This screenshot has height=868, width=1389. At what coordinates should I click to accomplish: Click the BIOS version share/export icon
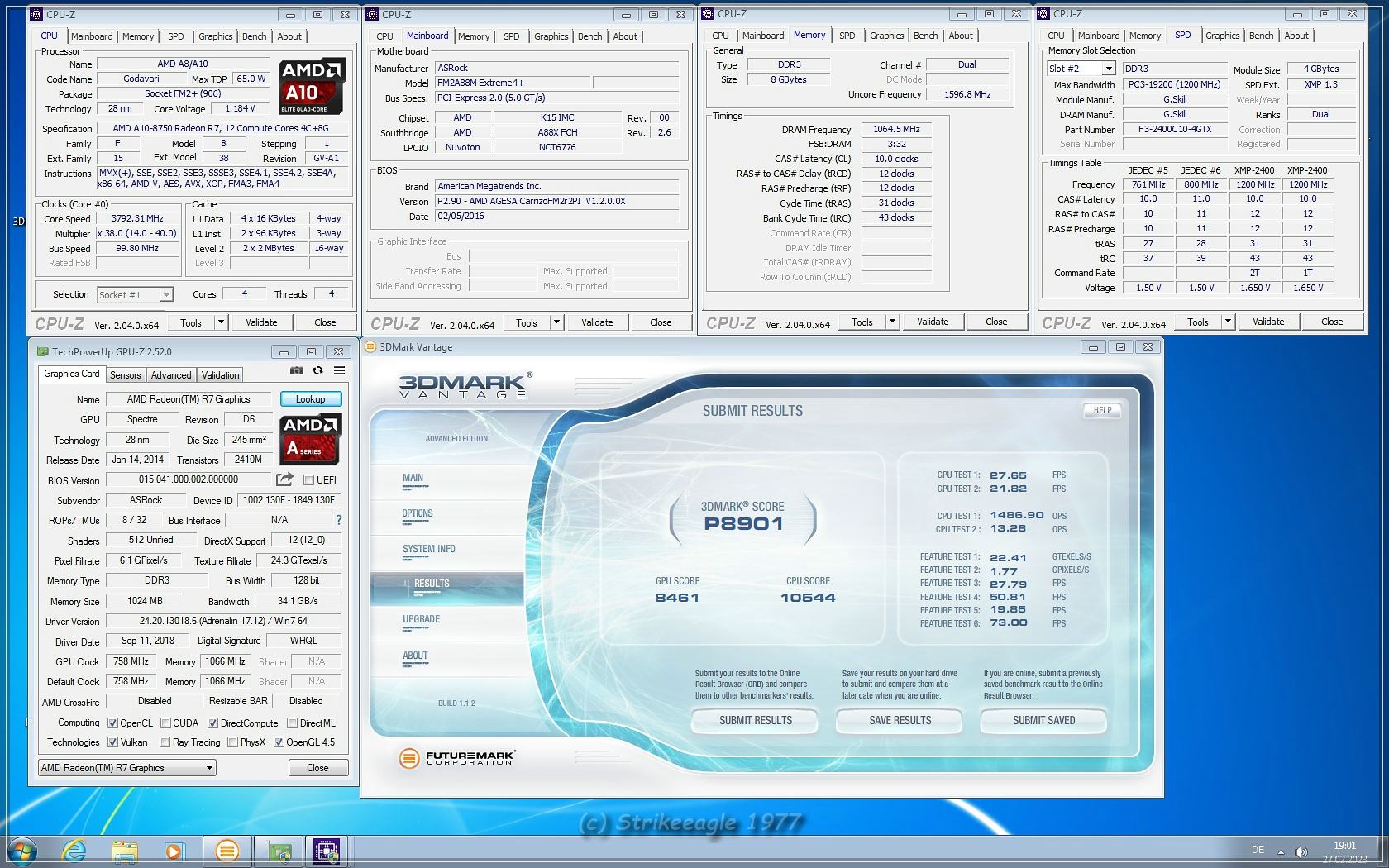[x=284, y=479]
